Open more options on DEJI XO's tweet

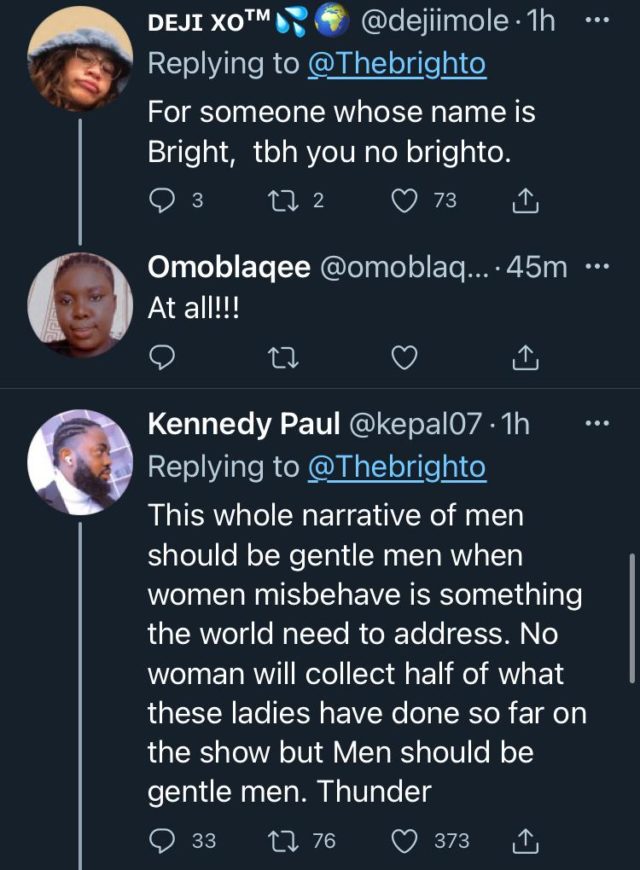click(599, 23)
